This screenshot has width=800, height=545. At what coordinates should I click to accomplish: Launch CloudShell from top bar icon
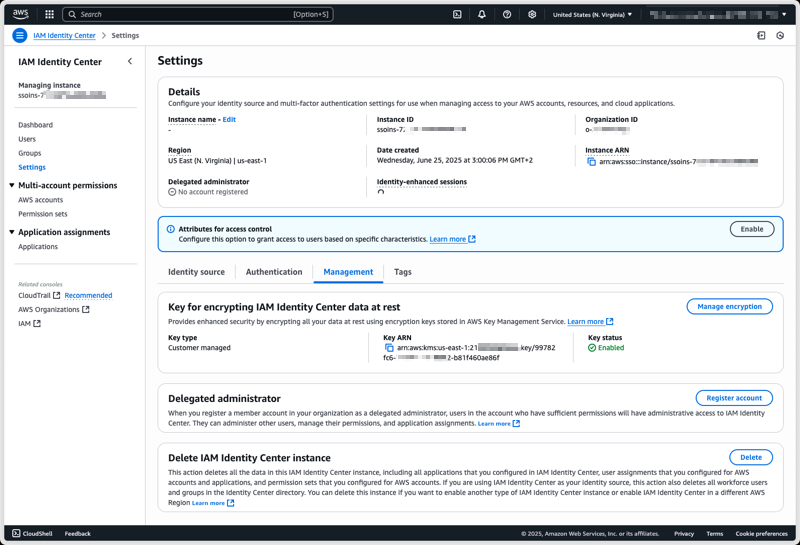[457, 15]
